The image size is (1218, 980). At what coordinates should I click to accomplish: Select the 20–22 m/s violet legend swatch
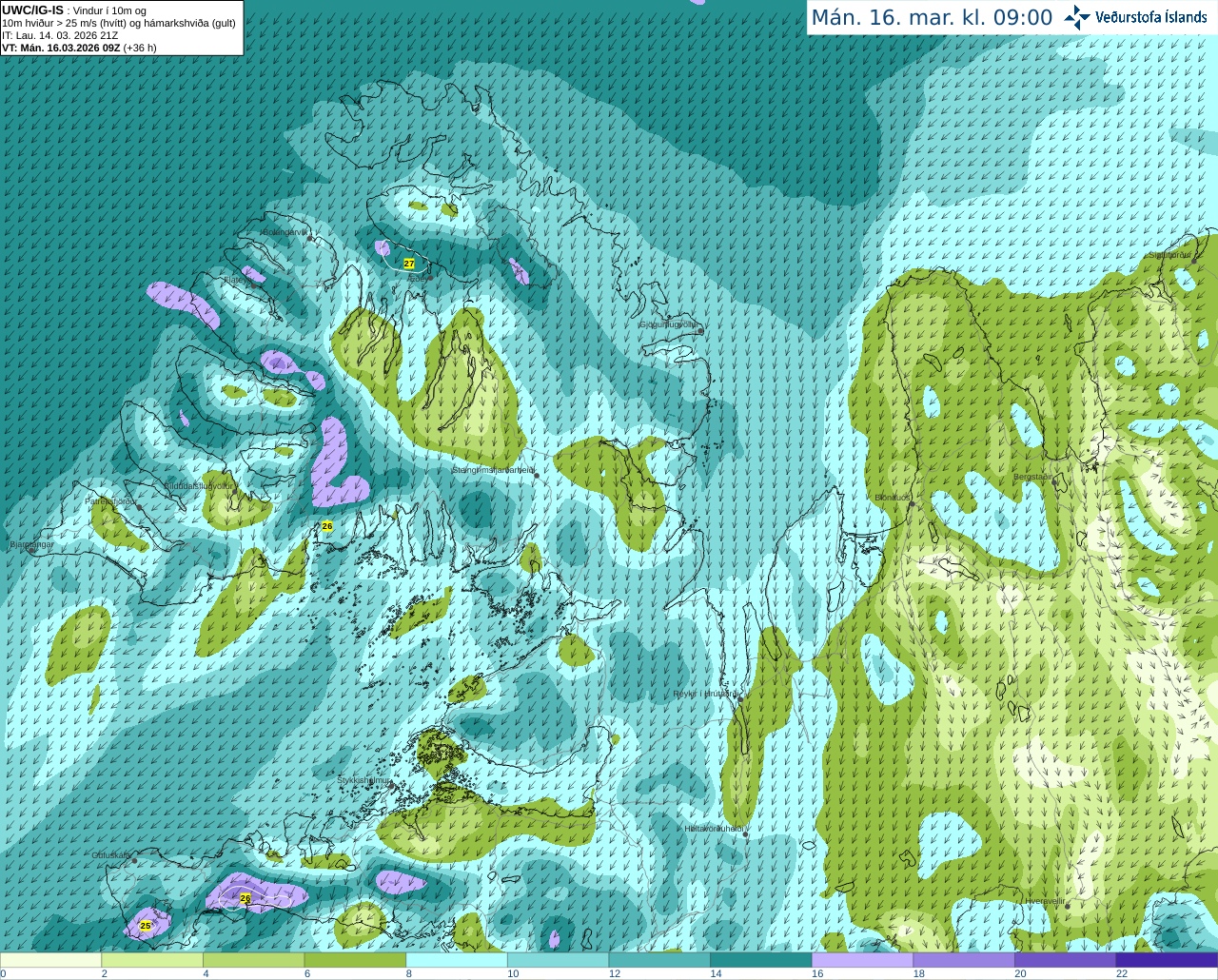coord(1066,960)
